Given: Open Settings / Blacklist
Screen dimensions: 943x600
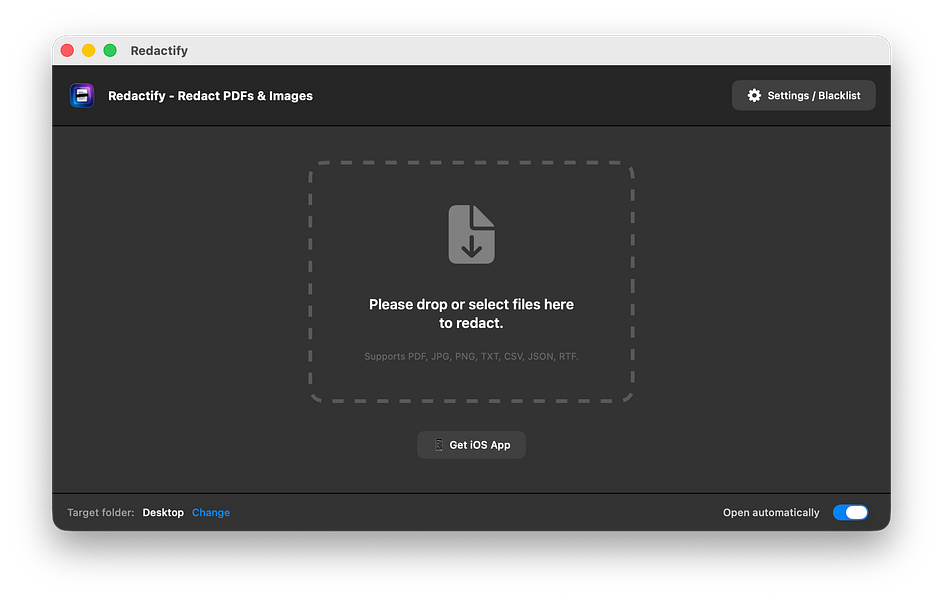Looking at the screenshot, I should pyautogui.click(x=803, y=96).
